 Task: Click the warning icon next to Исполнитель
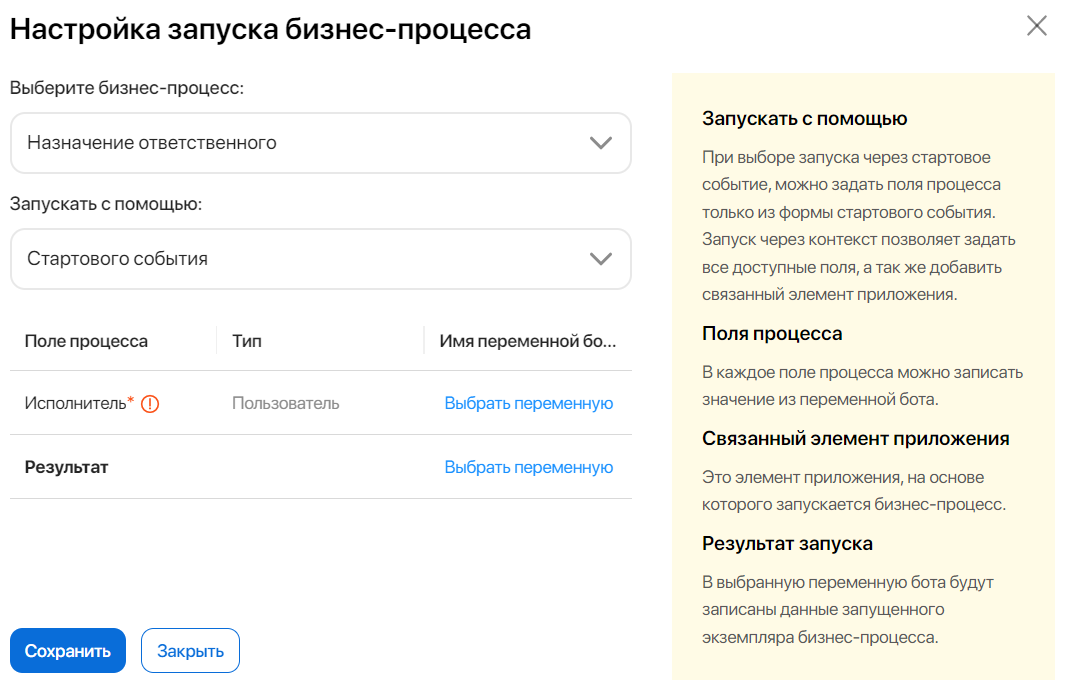point(150,404)
